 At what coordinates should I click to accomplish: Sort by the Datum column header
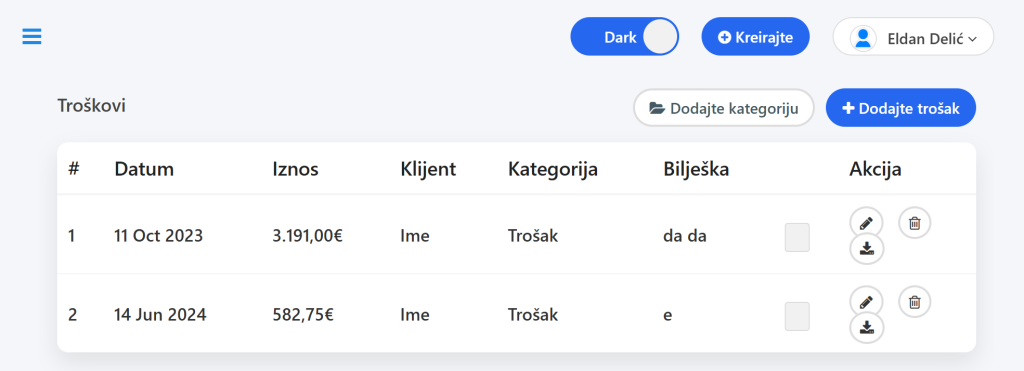click(144, 169)
